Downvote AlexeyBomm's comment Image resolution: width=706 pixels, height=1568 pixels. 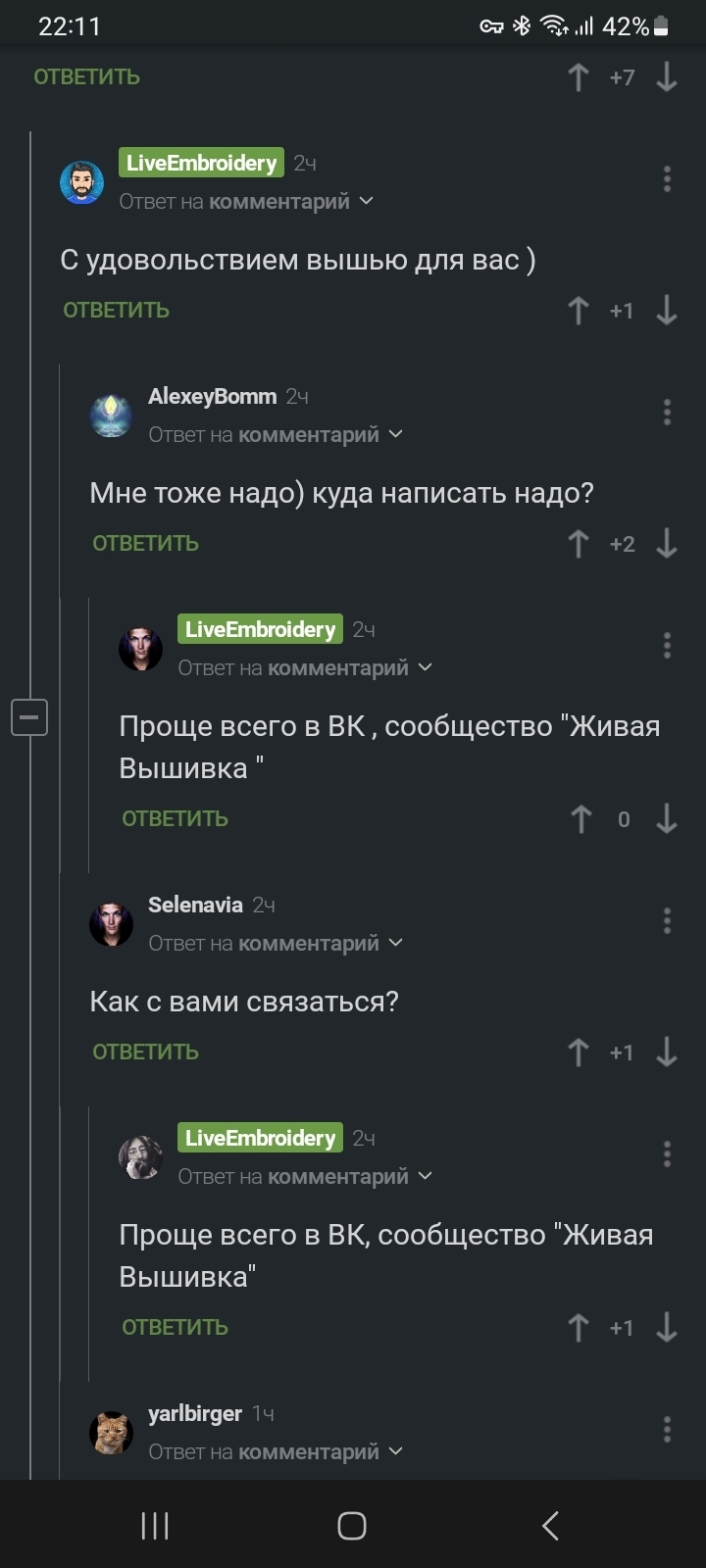pos(667,544)
